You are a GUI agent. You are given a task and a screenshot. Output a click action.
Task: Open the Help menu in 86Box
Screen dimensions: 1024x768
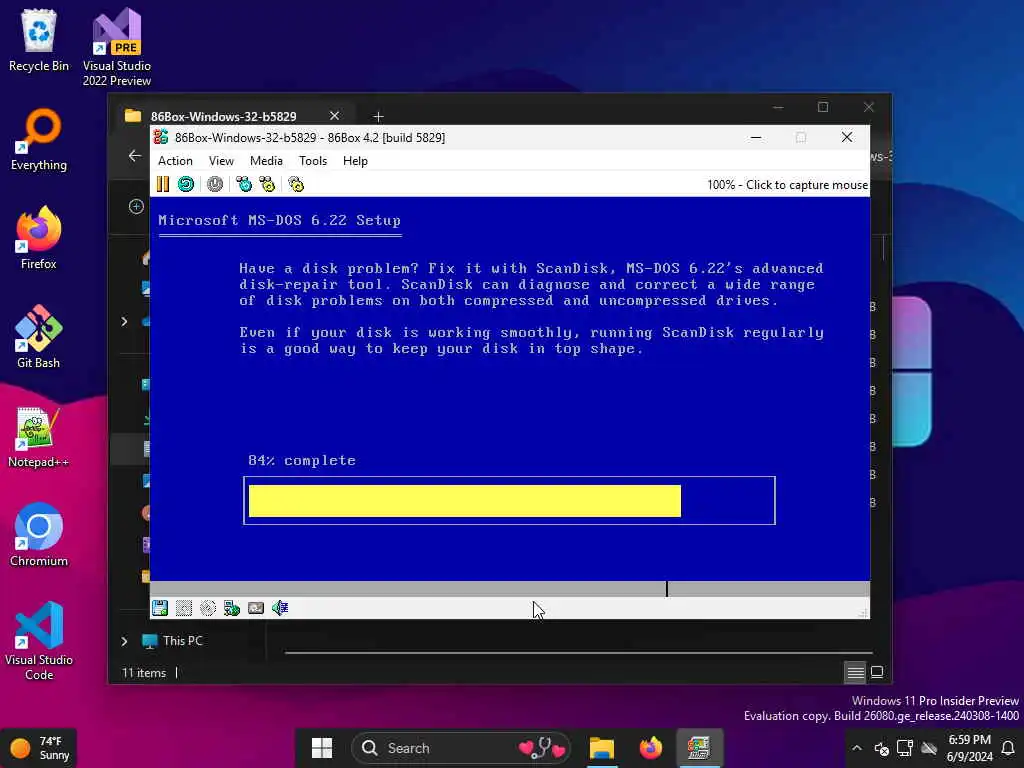tap(355, 161)
